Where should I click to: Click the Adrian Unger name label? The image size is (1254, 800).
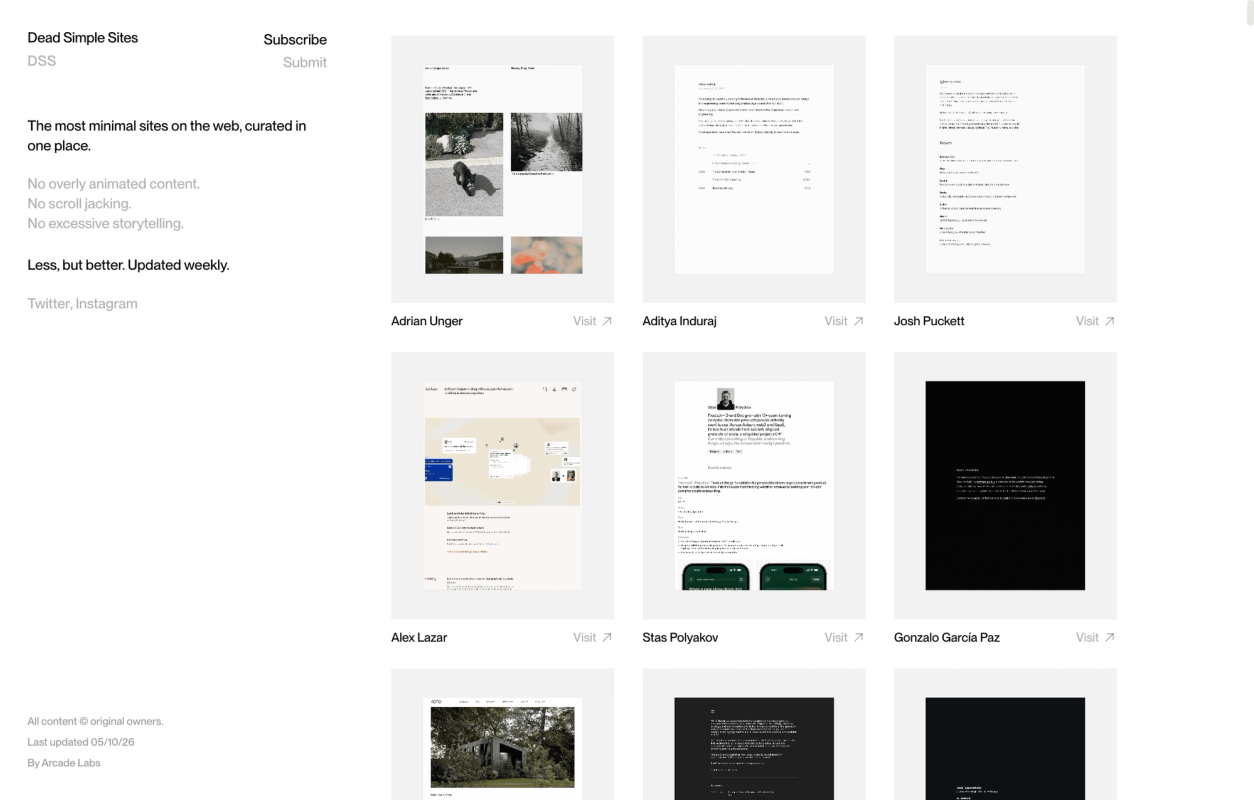pos(427,321)
